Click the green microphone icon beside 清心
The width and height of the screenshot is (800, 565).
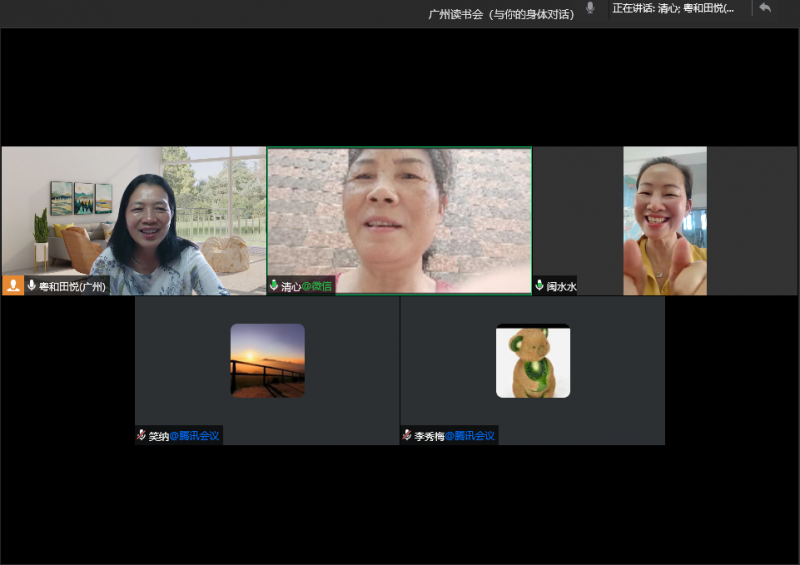pos(274,286)
